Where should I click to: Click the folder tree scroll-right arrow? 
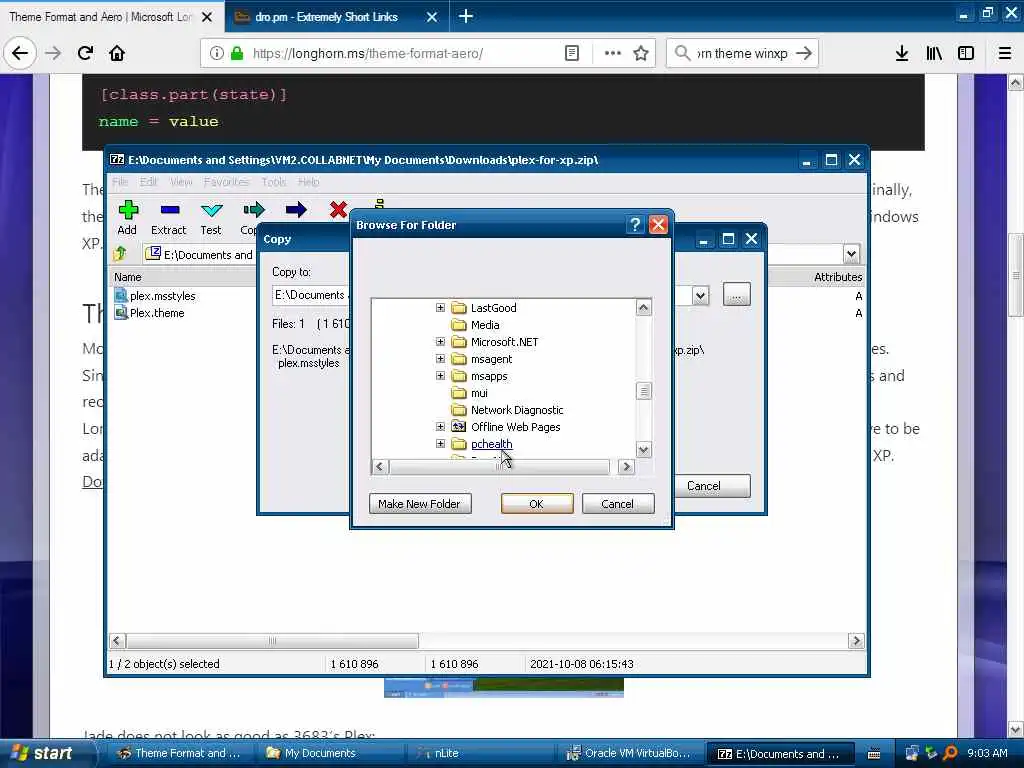(626, 466)
